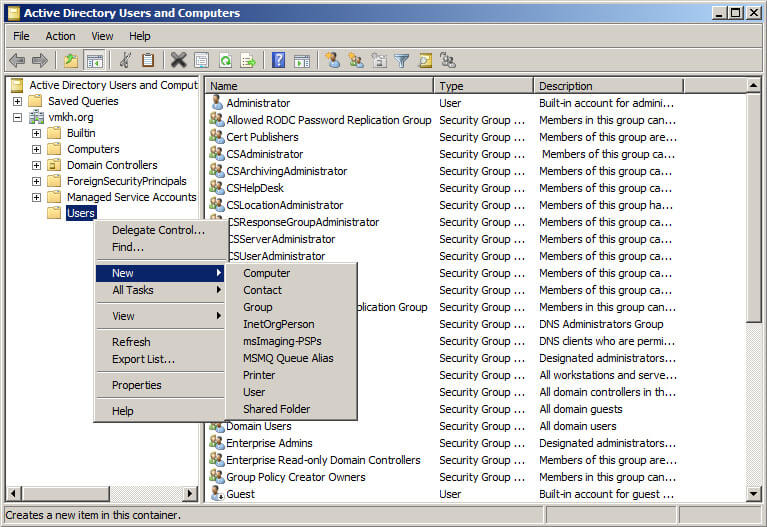Open the View menu in menu bar
The image size is (767, 527).
[102, 36]
